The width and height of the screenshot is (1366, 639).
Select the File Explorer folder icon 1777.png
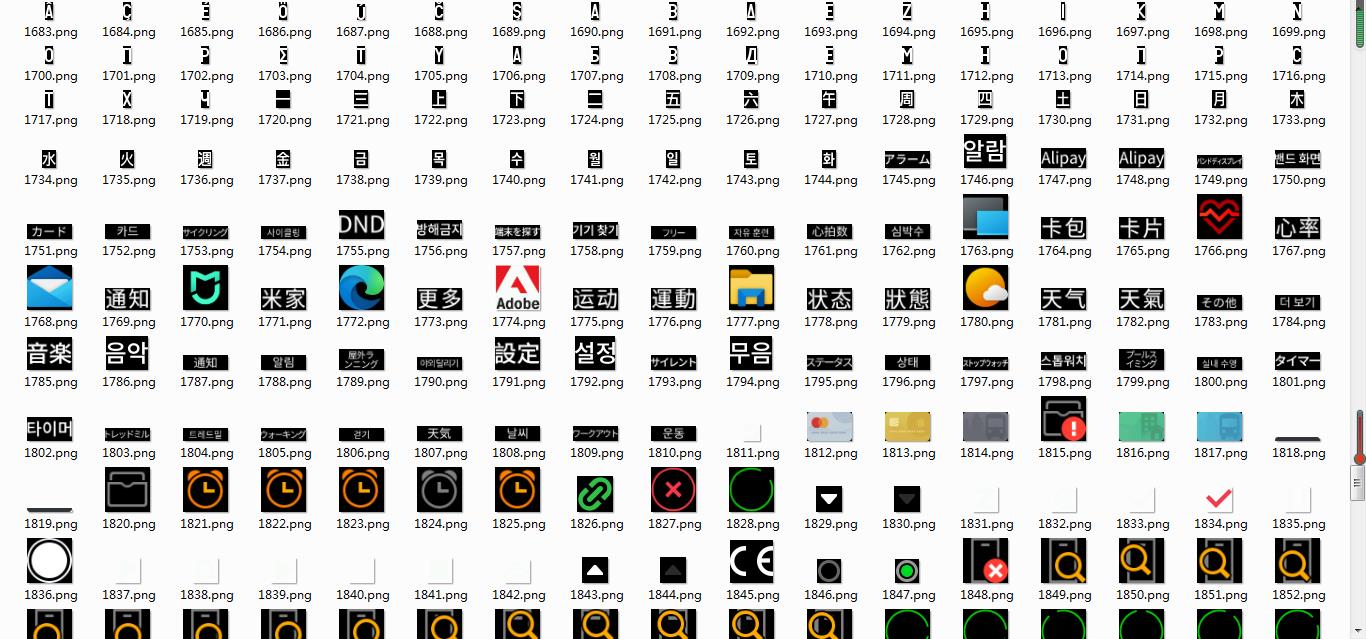click(751, 288)
